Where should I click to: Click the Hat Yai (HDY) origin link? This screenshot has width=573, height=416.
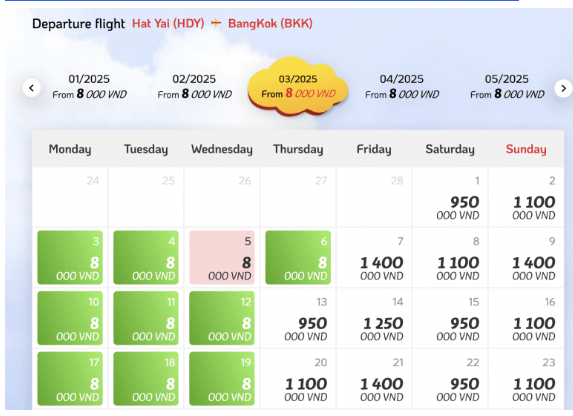coord(168,23)
